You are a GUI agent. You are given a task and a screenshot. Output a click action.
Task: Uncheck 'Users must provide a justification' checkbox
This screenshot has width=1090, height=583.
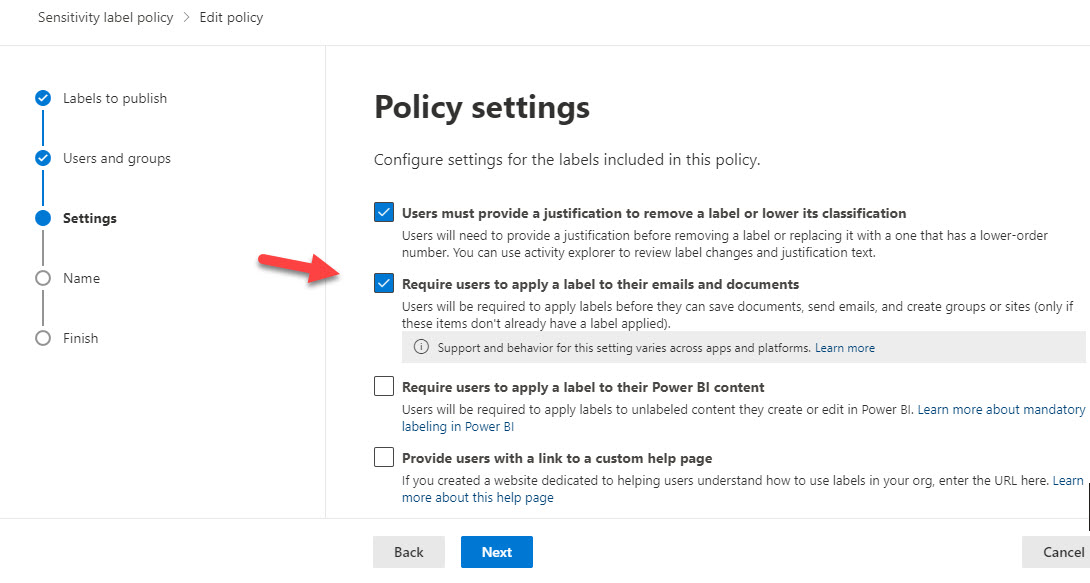pos(384,213)
